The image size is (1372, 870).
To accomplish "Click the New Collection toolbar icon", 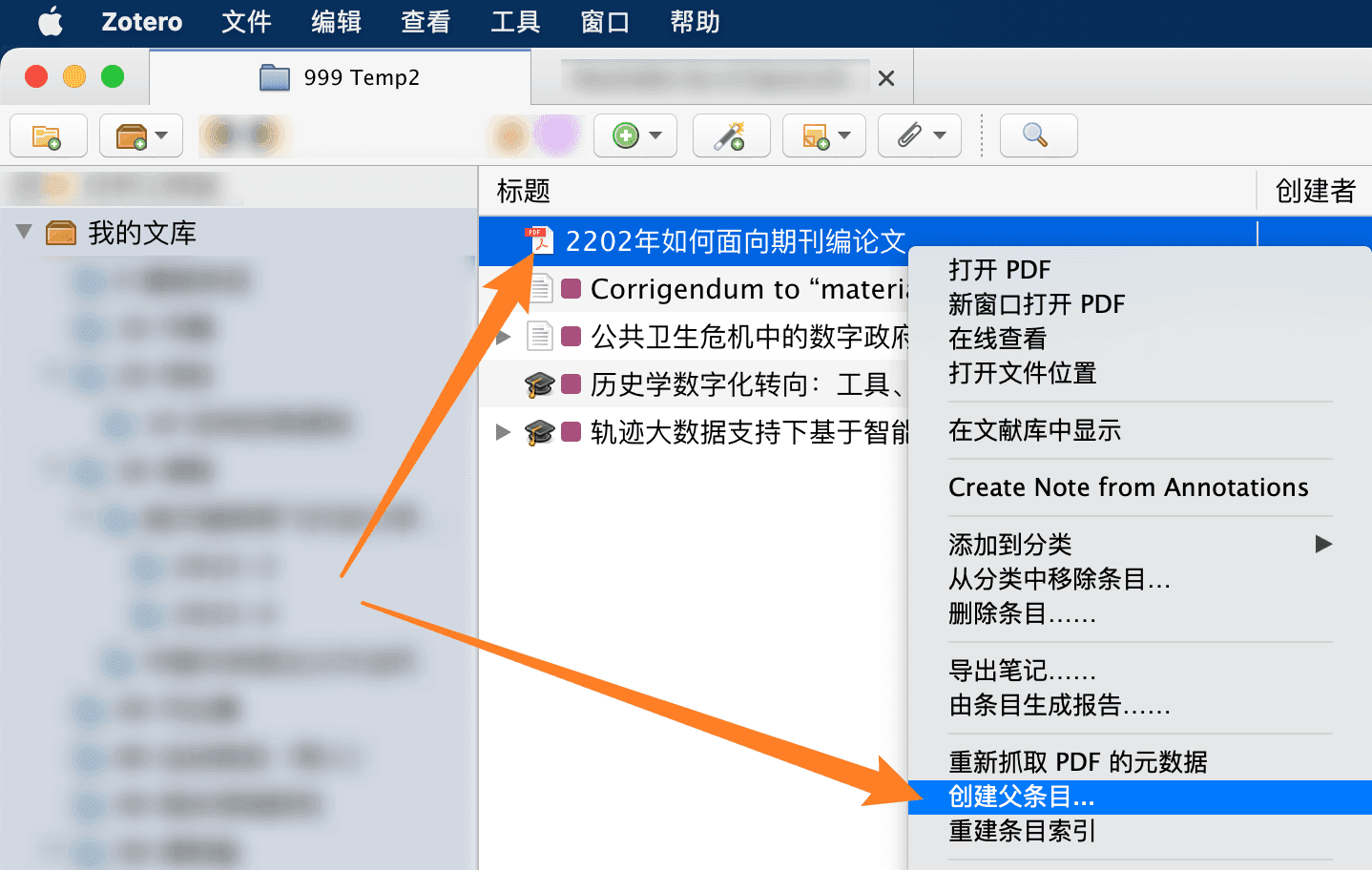I will pyautogui.click(x=48, y=136).
